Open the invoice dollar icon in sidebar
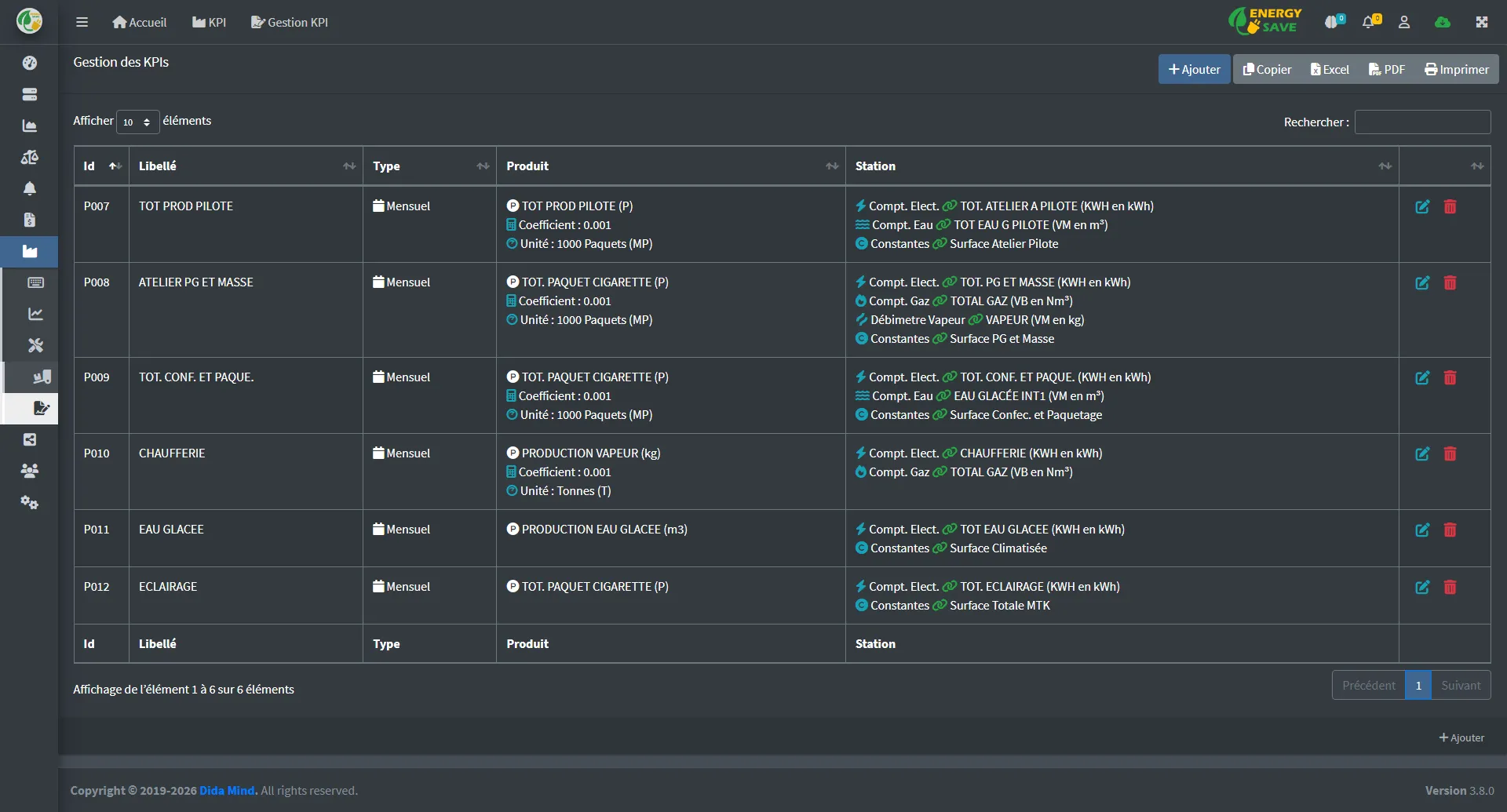 click(29, 220)
